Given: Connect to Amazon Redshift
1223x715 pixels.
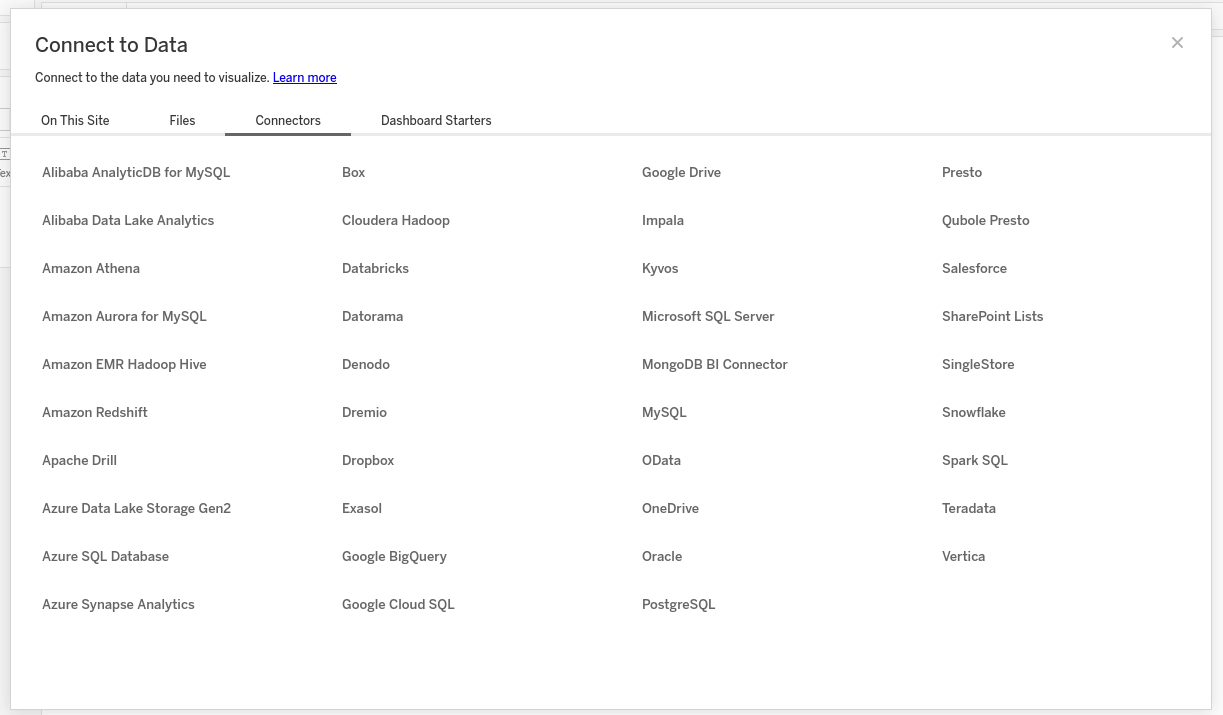Looking at the screenshot, I should click(x=95, y=412).
